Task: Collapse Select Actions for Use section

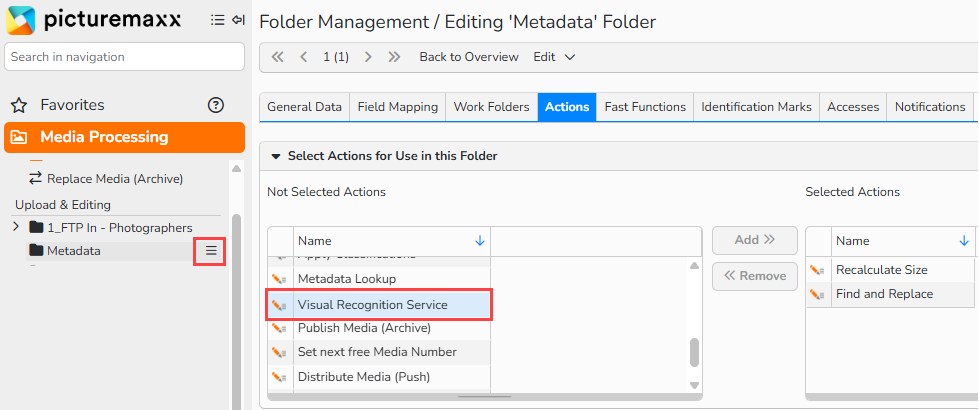Action: tap(277, 156)
